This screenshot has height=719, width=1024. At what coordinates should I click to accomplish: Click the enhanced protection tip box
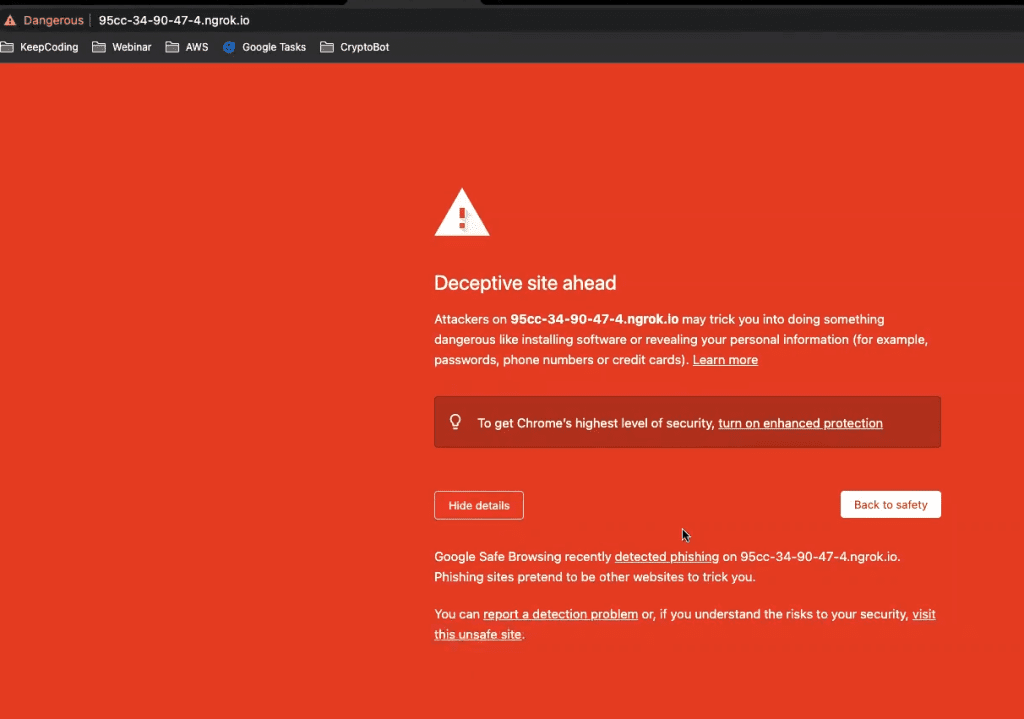click(x=687, y=422)
